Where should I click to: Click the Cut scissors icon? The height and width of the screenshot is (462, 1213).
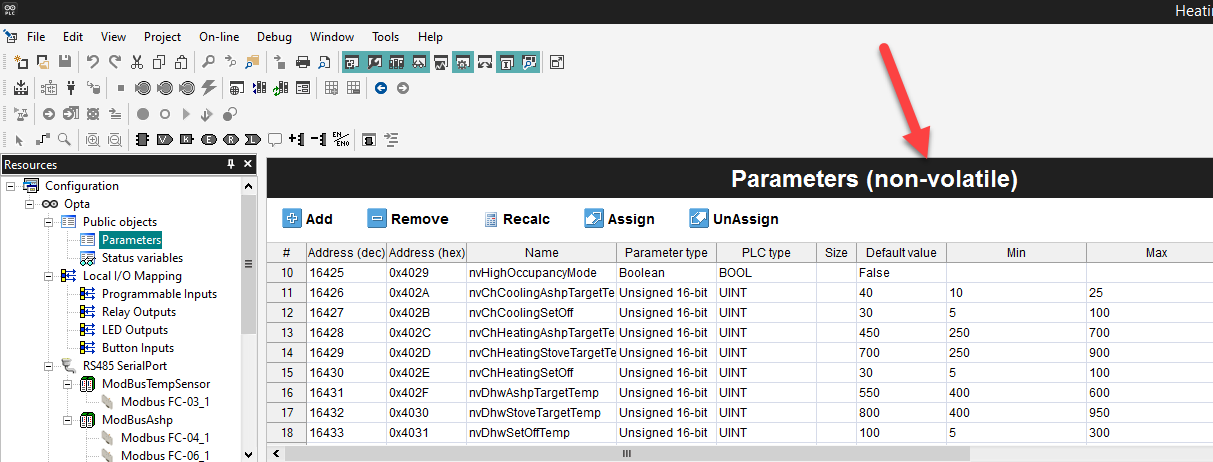click(137, 62)
